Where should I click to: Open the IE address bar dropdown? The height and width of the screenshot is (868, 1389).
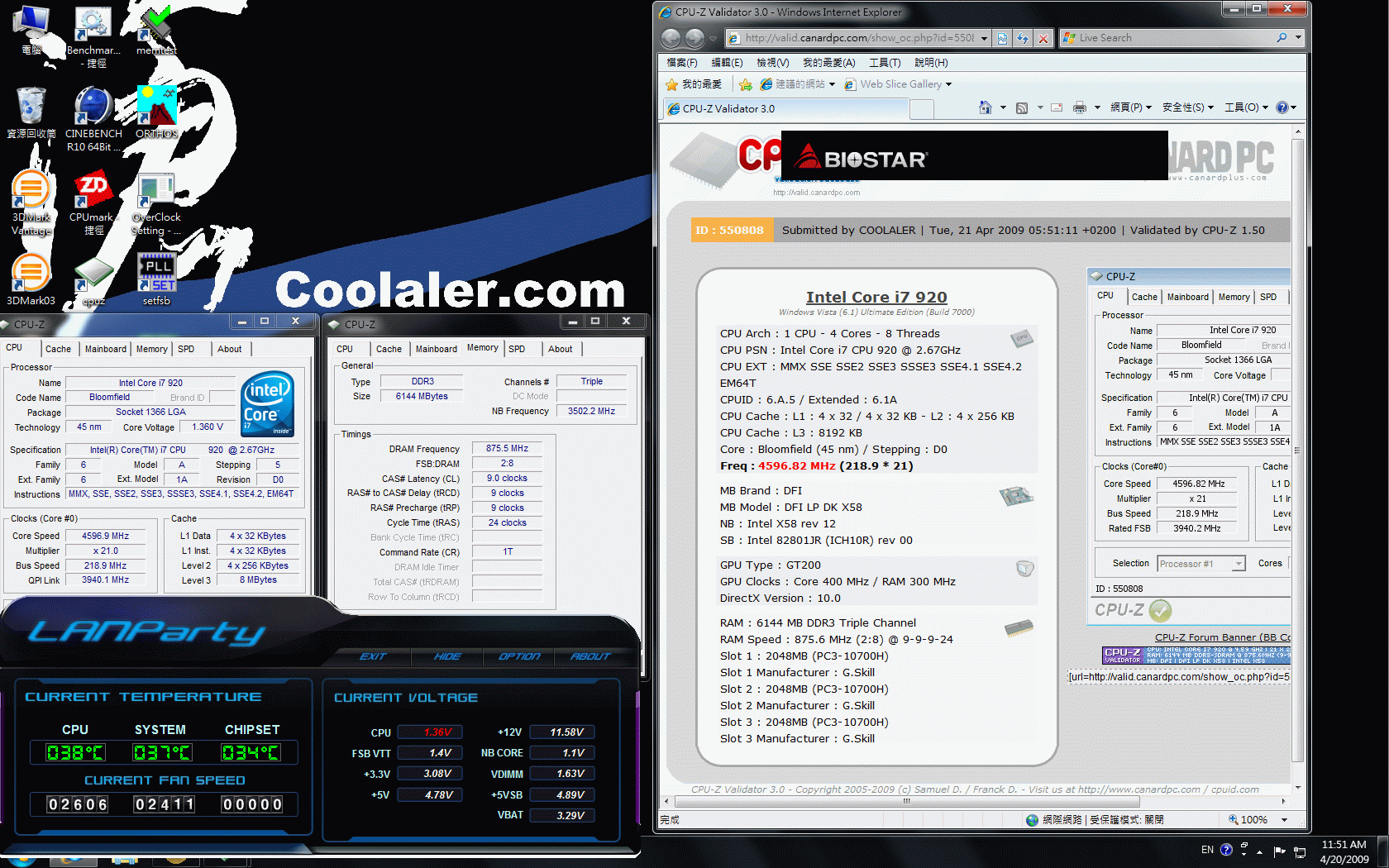click(x=984, y=38)
